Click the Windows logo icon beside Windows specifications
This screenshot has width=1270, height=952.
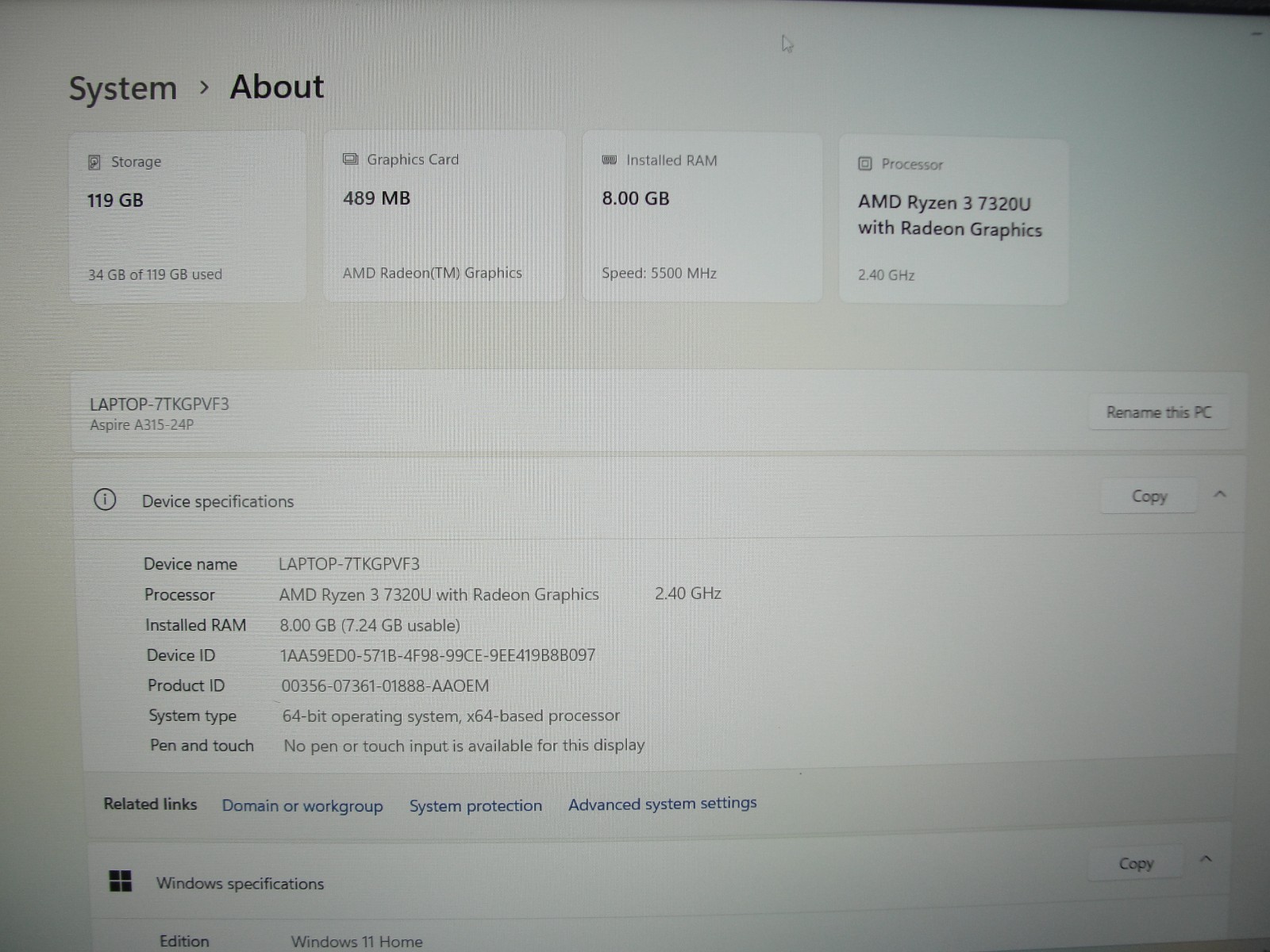point(121,881)
